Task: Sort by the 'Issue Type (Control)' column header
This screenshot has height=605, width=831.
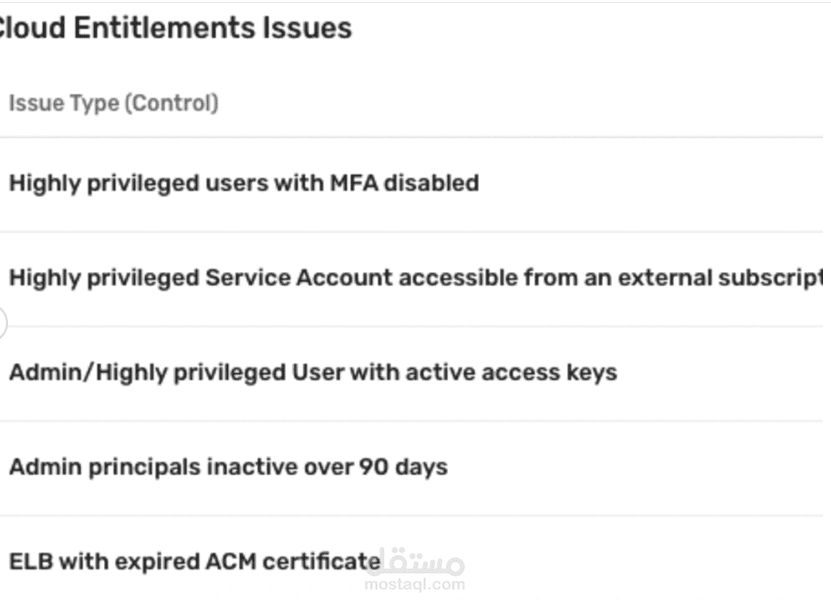Action: 113,103
